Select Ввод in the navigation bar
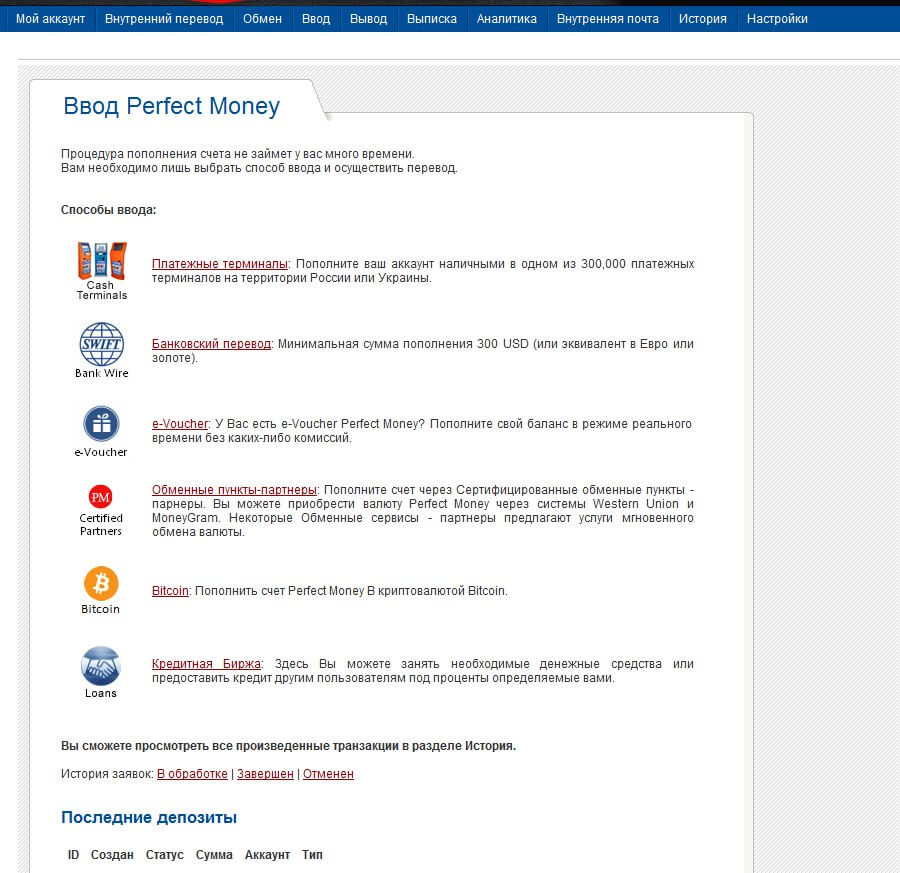The height and width of the screenshot is (873, 900). point(316,19)
